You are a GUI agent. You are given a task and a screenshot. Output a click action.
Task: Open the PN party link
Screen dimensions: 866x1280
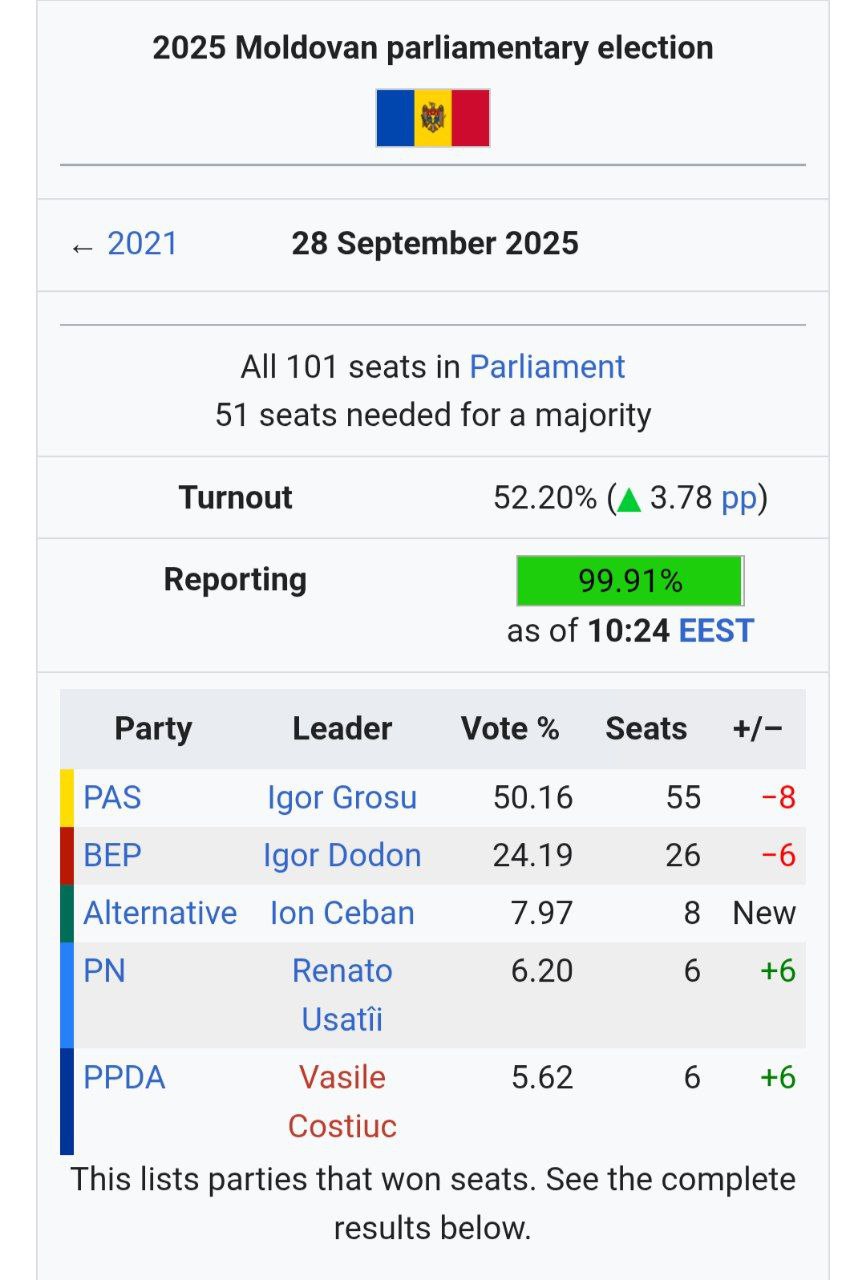click(104, 971)
